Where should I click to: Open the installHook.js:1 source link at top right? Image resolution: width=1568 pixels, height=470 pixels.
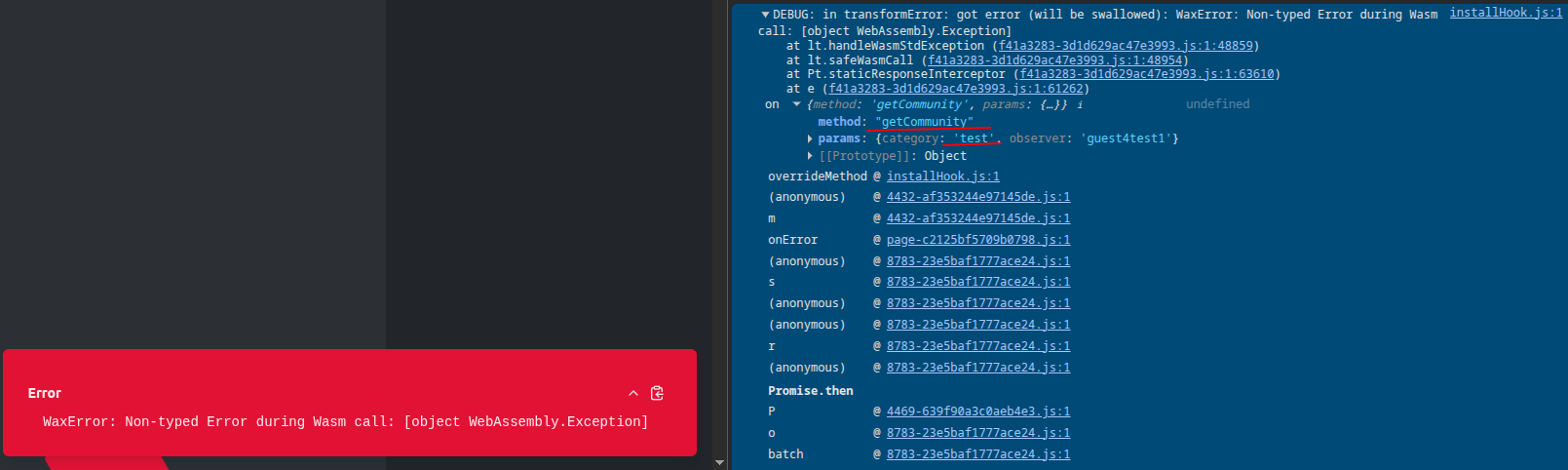[1505, 13]
